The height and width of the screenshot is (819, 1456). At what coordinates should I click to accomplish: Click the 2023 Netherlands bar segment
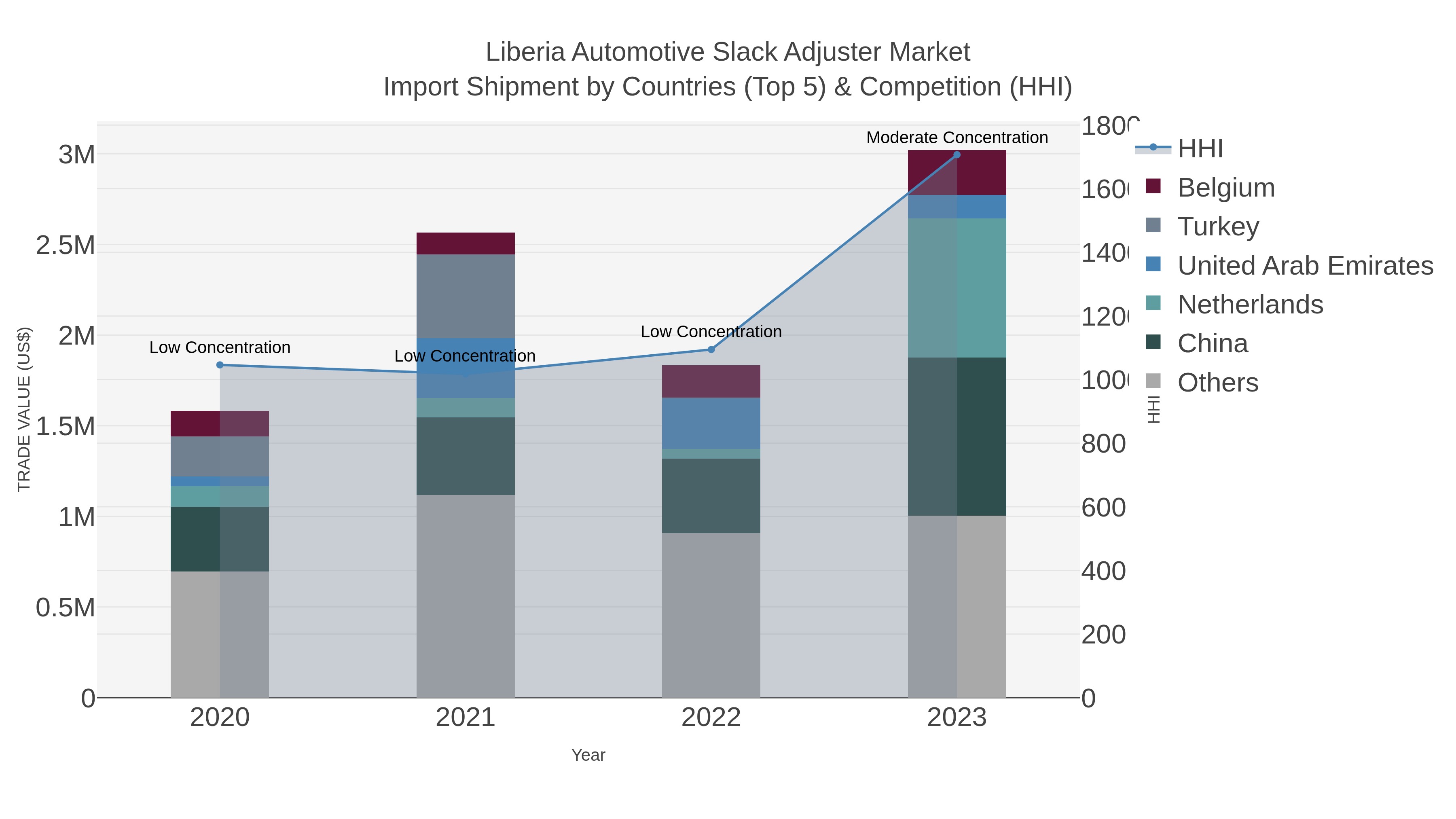point(957,288)
